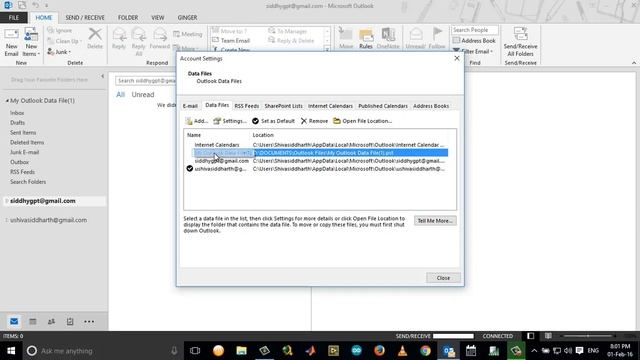The width and height of the screenshot is (640, 360).
Task: Select the Data Files tab
Action: point(217,105)
